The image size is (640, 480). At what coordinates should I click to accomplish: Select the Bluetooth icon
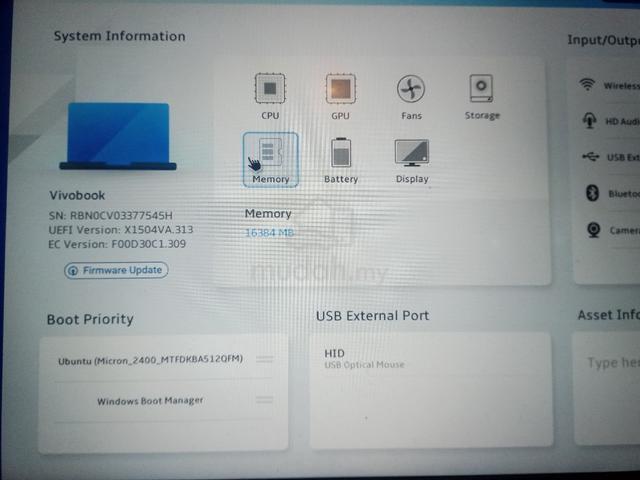592,193
